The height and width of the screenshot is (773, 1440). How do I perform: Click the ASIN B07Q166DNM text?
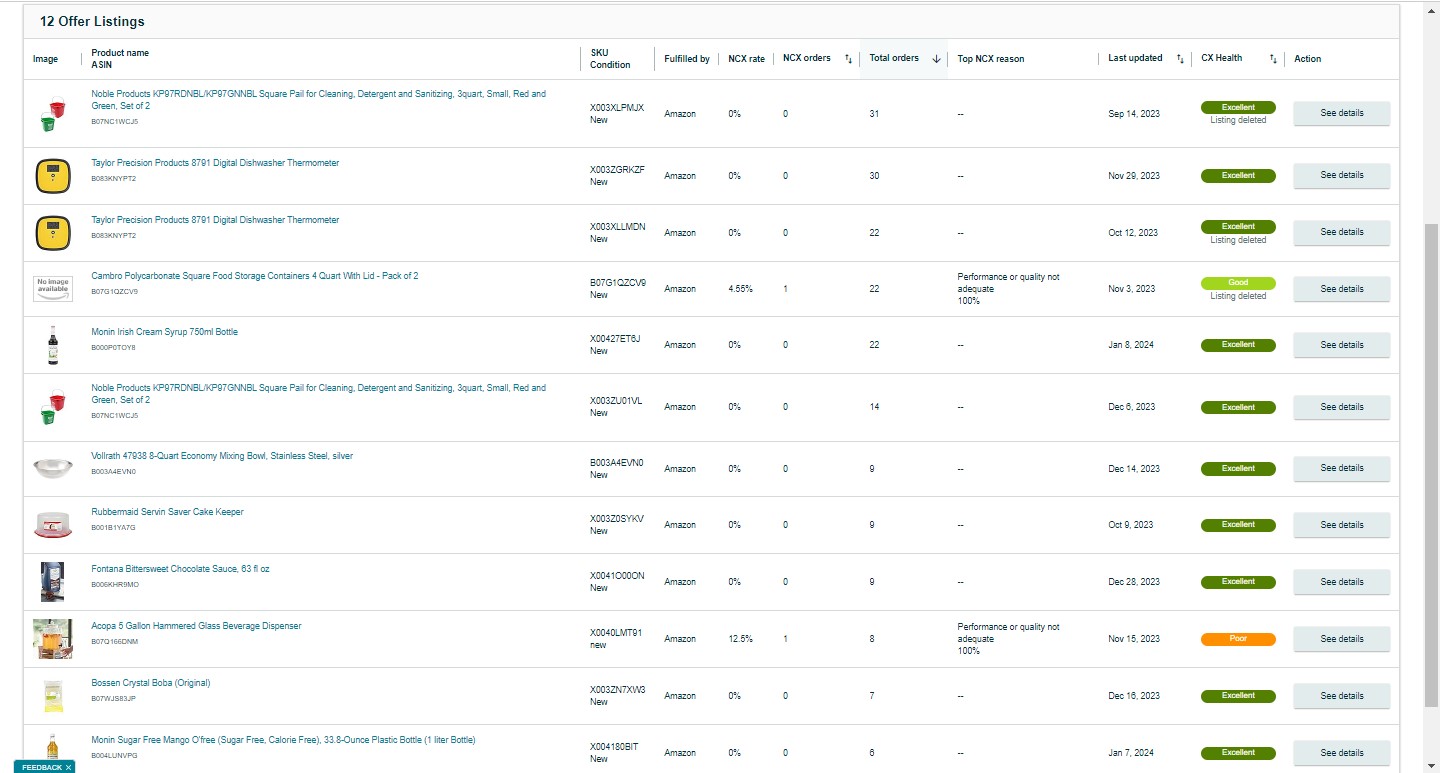pos(115,642)
